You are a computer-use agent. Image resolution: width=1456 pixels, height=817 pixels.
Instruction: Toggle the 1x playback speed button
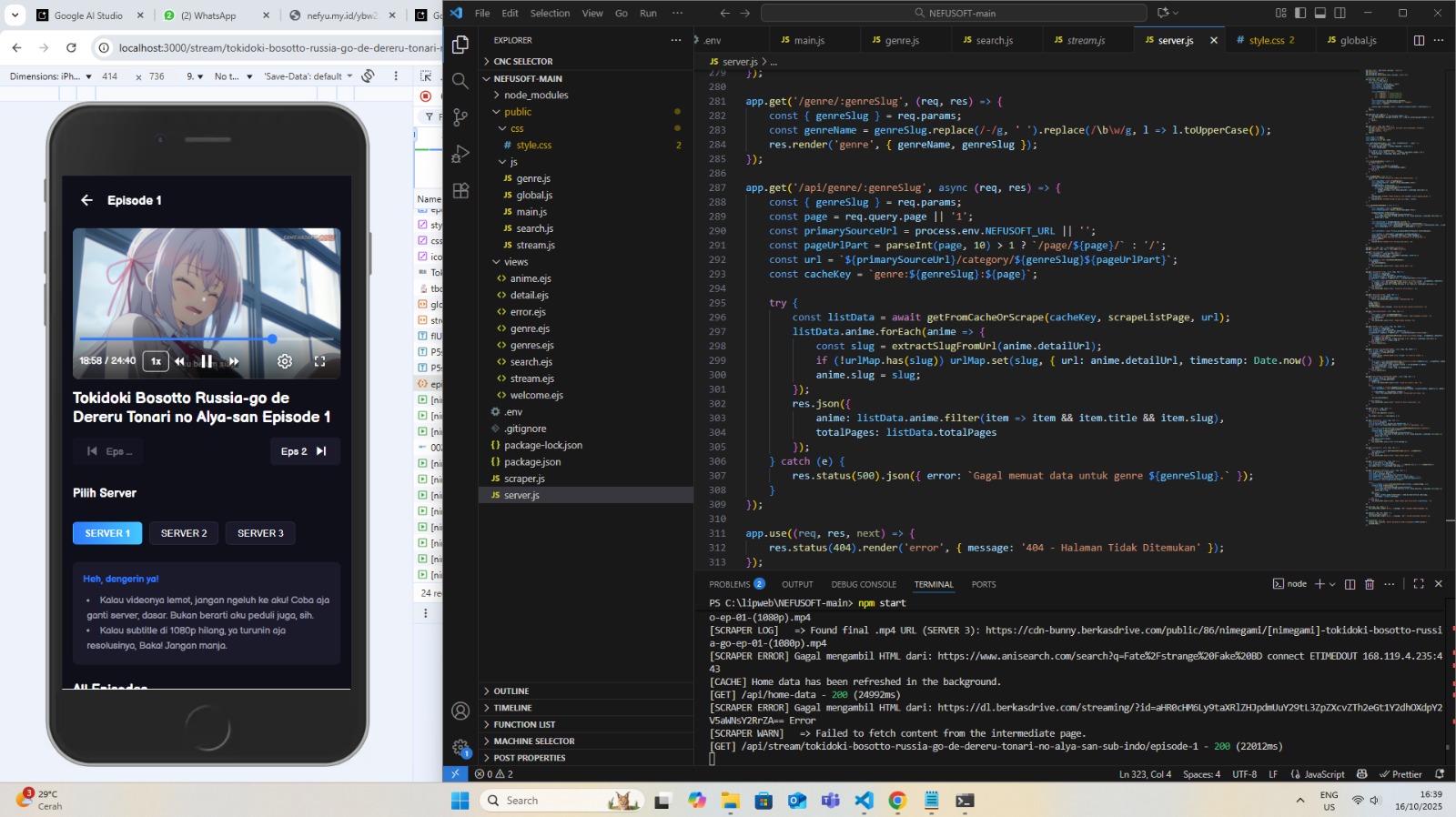tap(156, 361)
